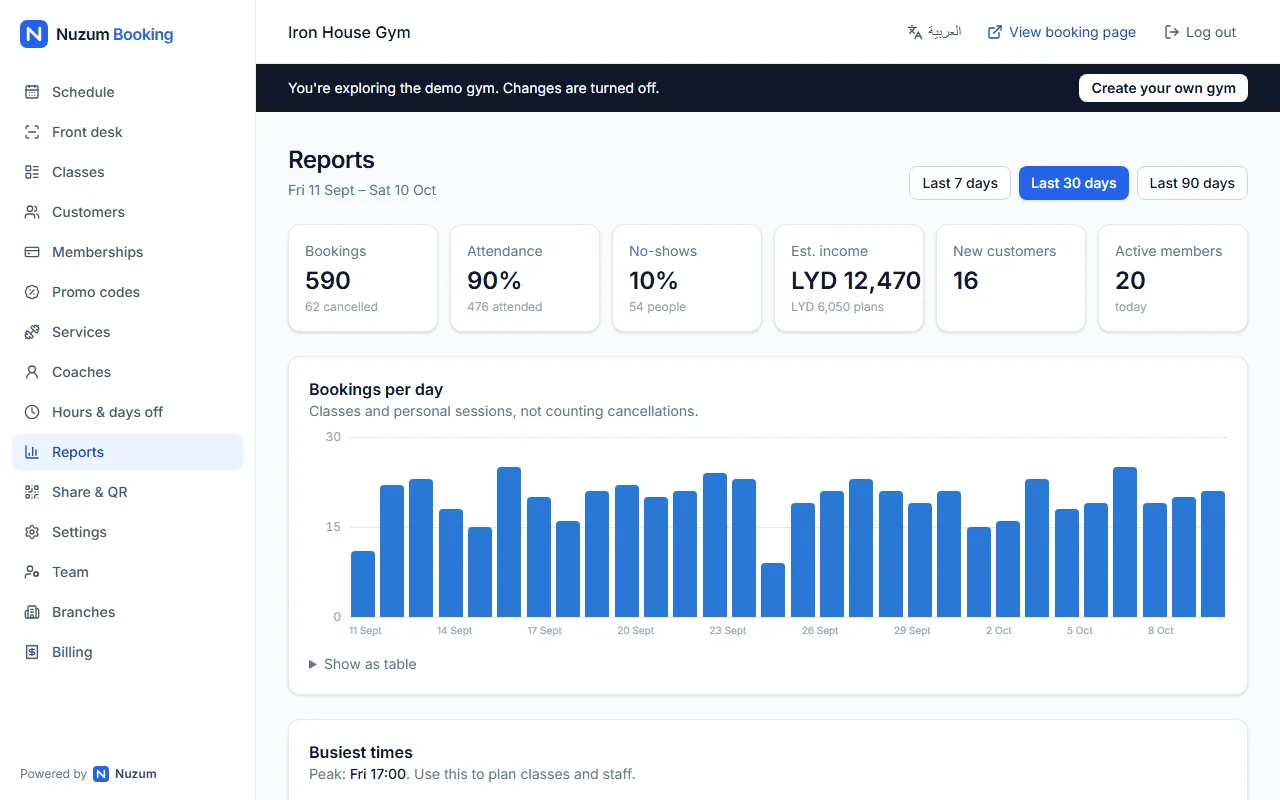Click the Settings gear icon

coord(32,532)
